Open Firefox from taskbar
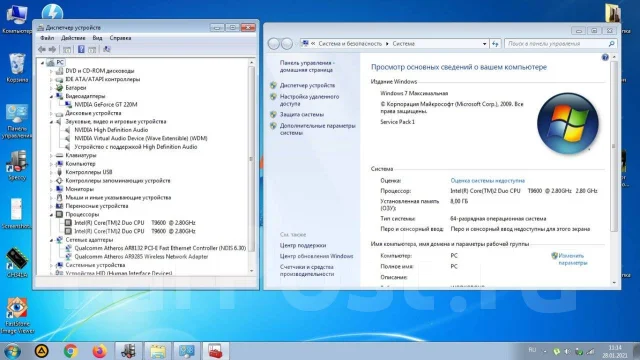The width and height of the screenshot is (640, 360). (99, 351)
